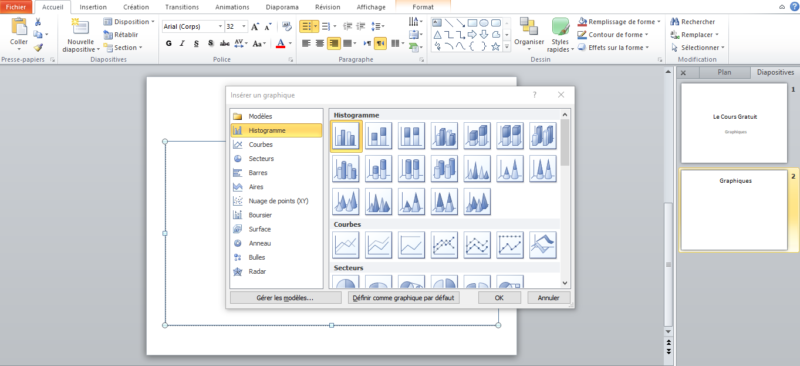Viewport: 800px width, 366px height.
Task: Click Annuler to cancel the chart dialog
Action: [x=548, y=298]
